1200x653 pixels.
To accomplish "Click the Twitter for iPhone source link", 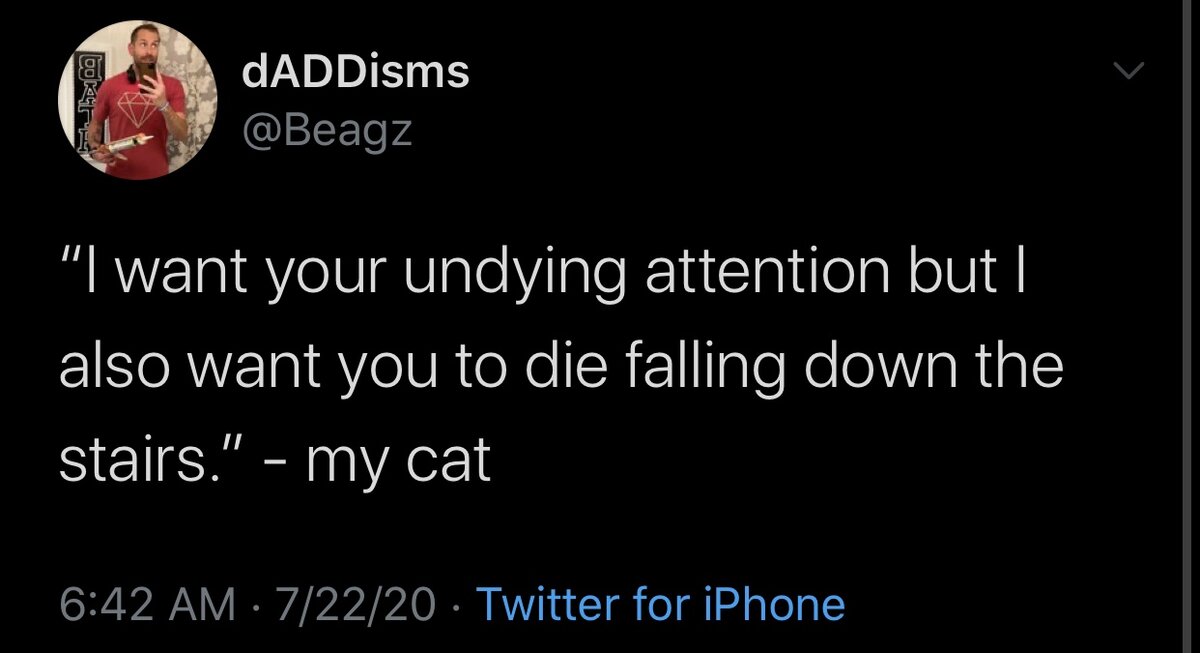I will coord(660,604).
